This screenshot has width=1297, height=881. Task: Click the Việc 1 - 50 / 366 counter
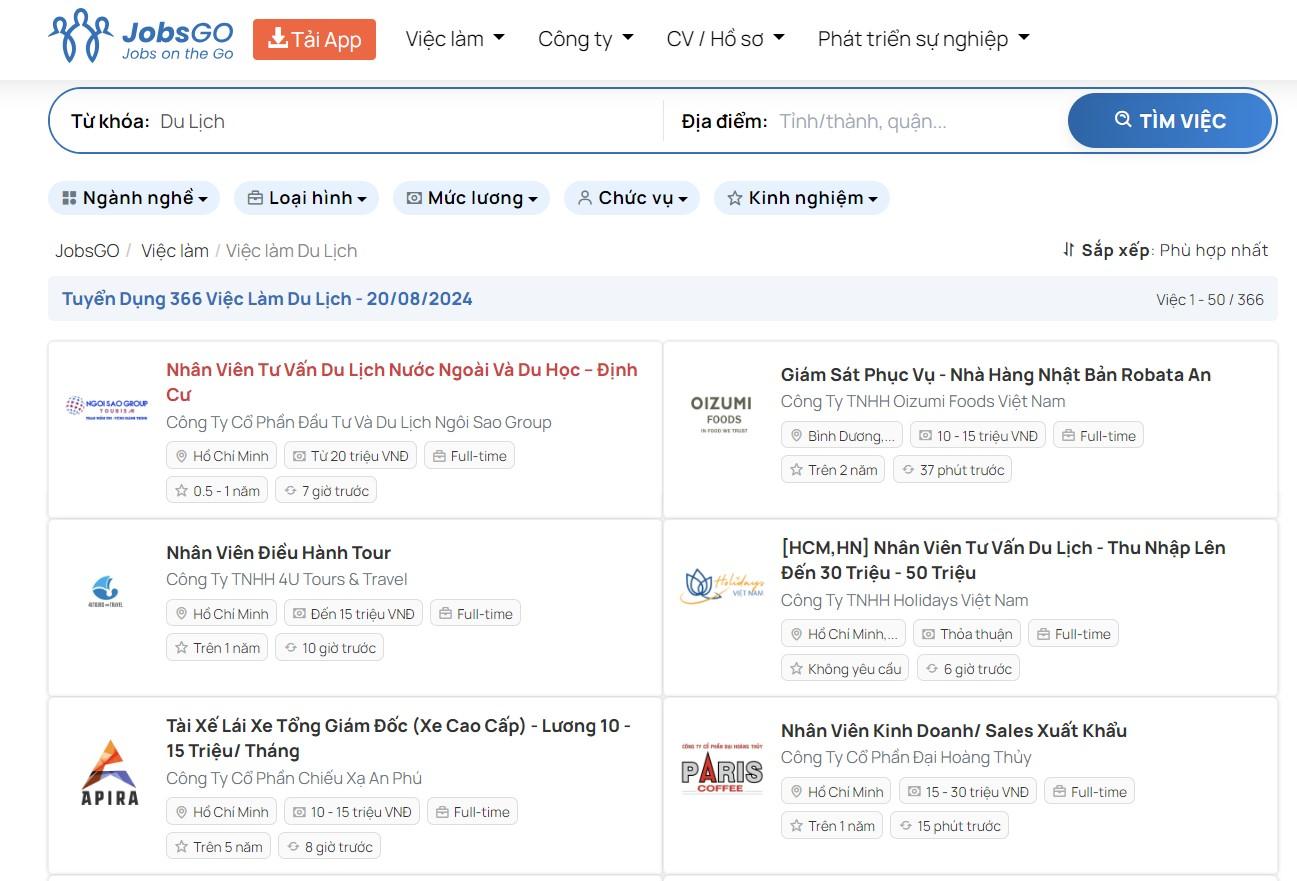1210,300
